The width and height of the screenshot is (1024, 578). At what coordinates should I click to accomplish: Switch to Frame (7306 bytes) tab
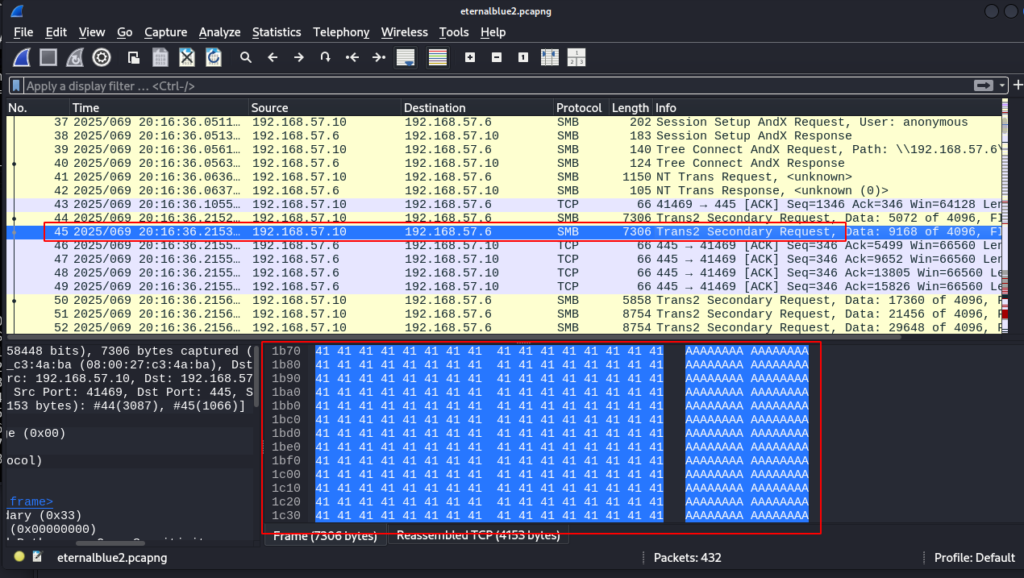pyautogui.click(x=325, y=536)
